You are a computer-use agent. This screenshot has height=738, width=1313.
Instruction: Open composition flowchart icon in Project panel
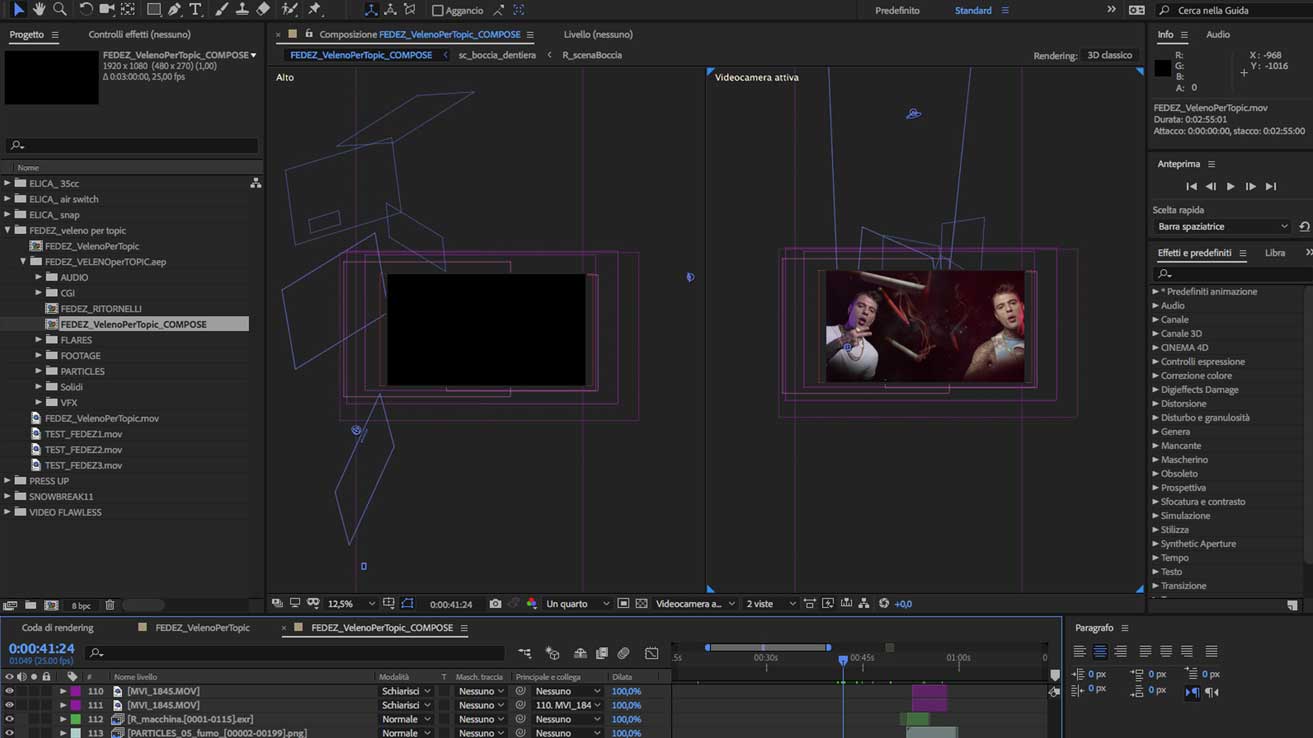pos(256,183)
